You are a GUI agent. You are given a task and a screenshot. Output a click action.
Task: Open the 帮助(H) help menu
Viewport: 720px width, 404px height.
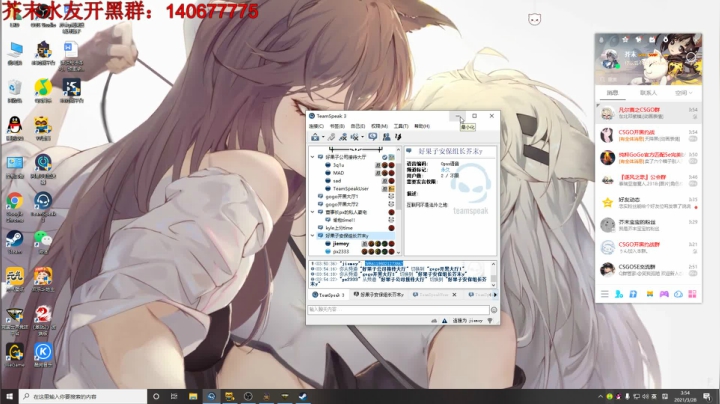[x=422, y=126]
